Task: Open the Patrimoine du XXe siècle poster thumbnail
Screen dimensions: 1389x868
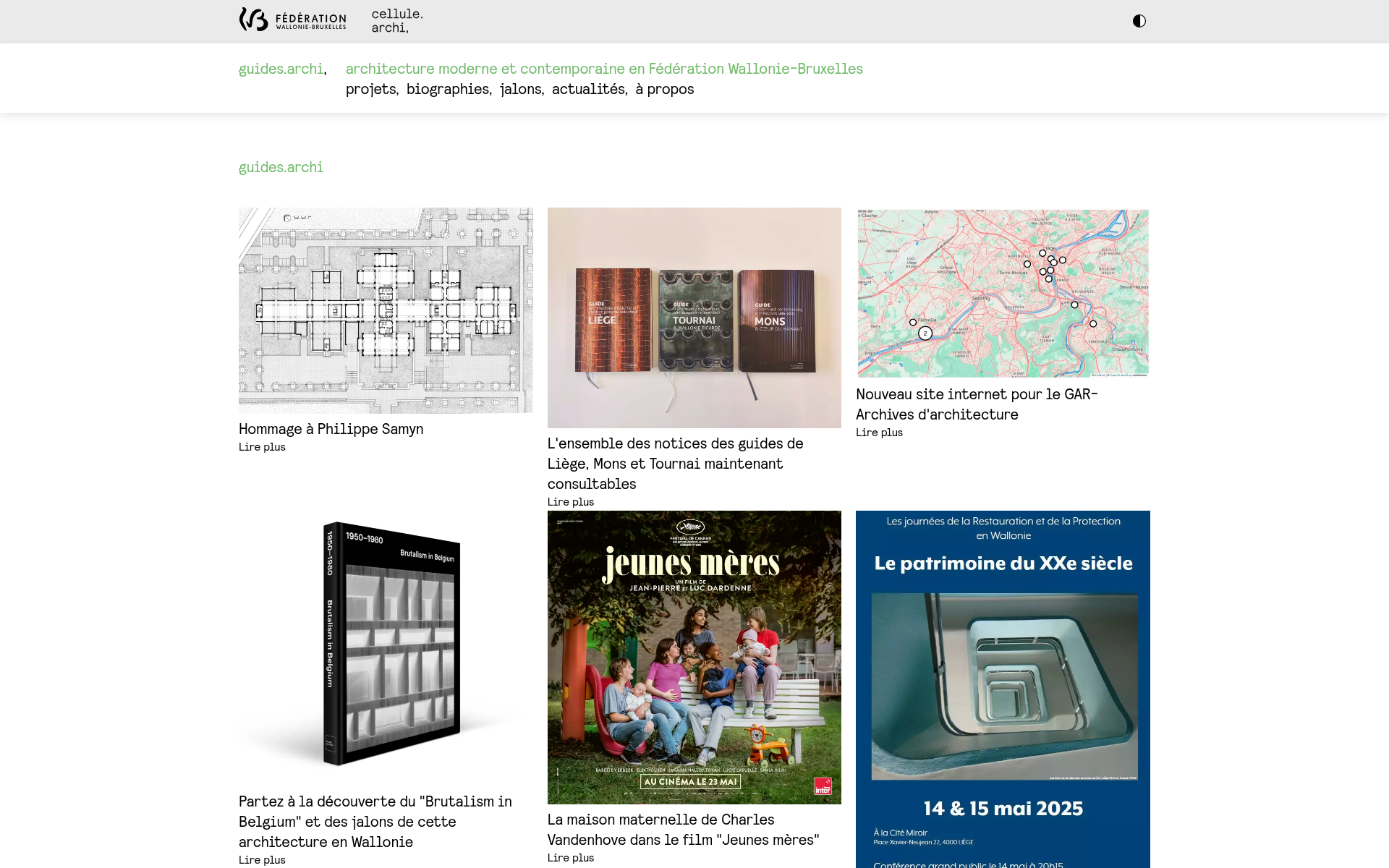Action: [x=1003, y=689]
